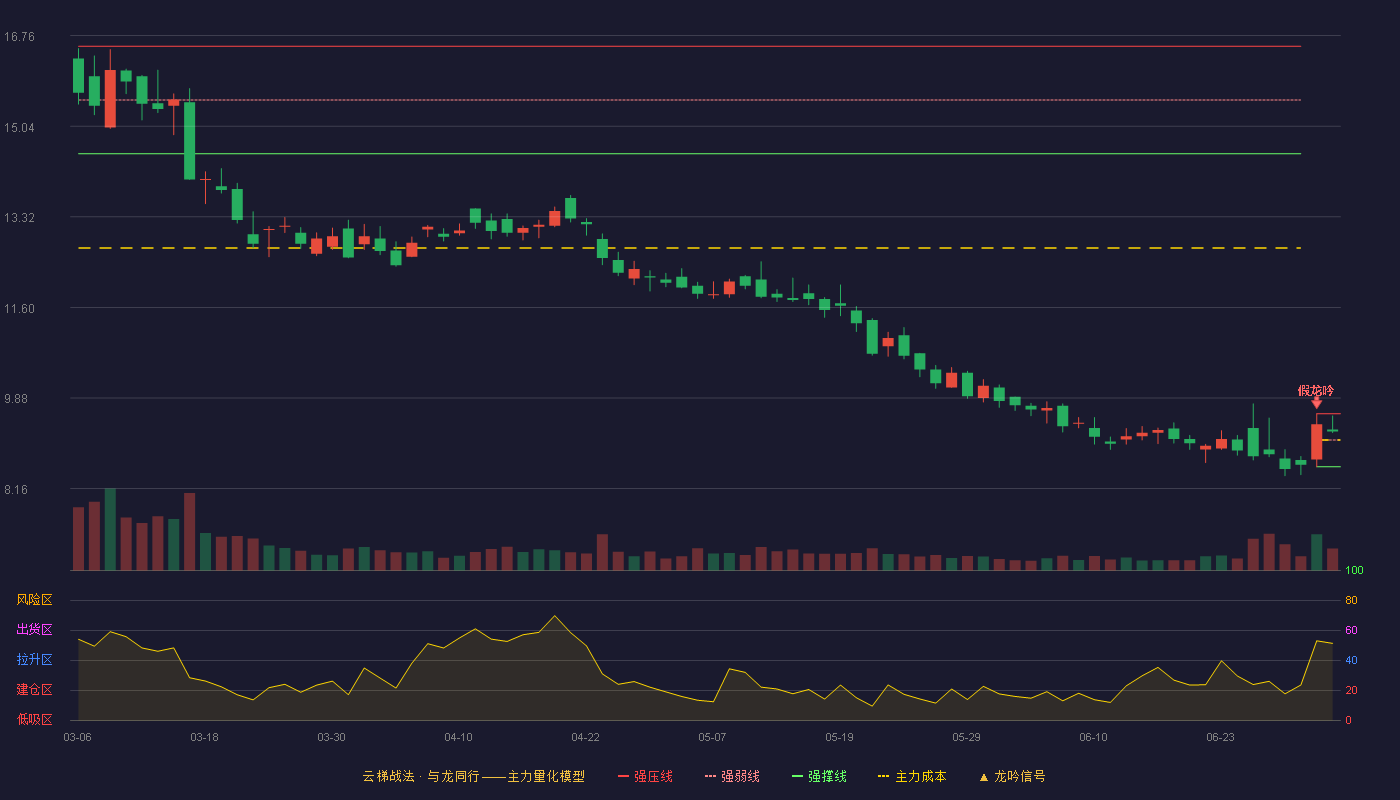
Task: Click the pink 60 indicator axis value
Action: pyautogui.click(x=1351, y=630)
